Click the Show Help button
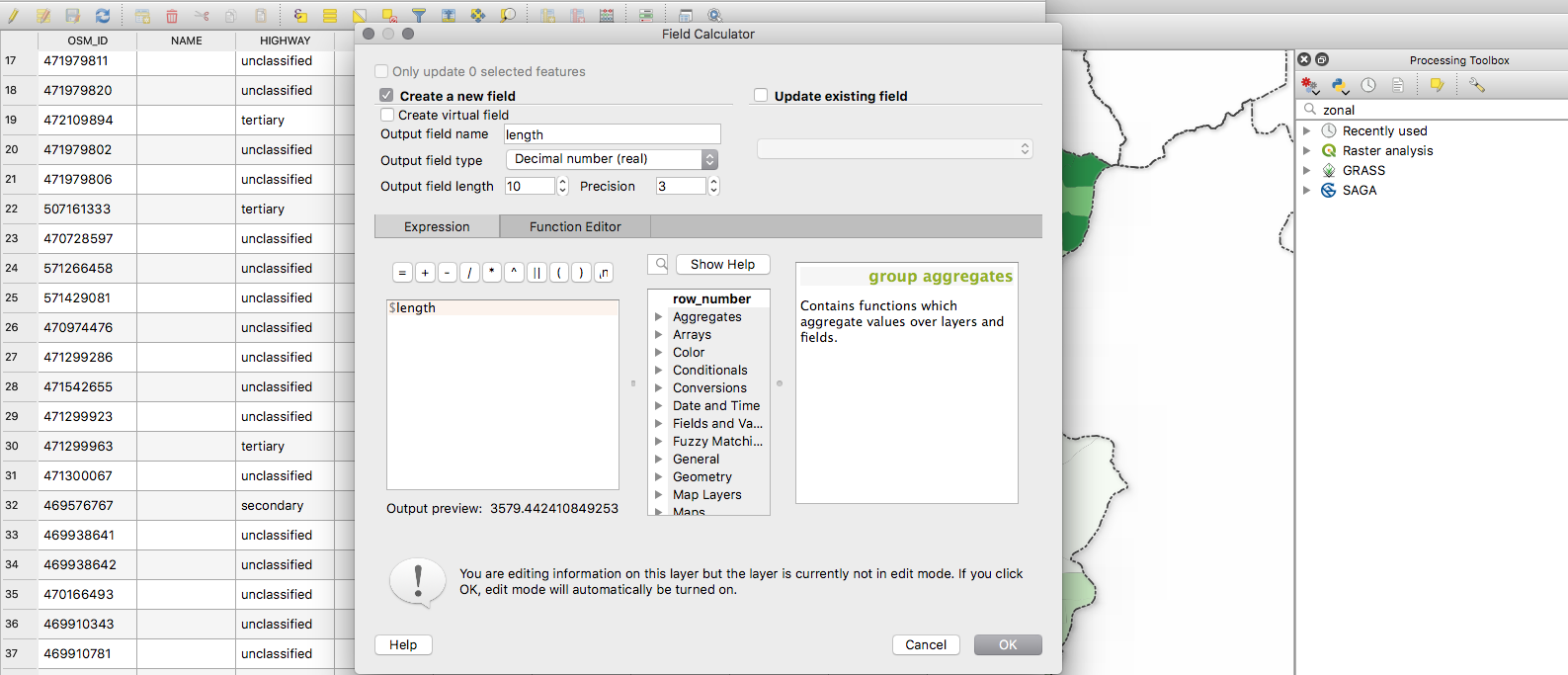 coord(722,265)
